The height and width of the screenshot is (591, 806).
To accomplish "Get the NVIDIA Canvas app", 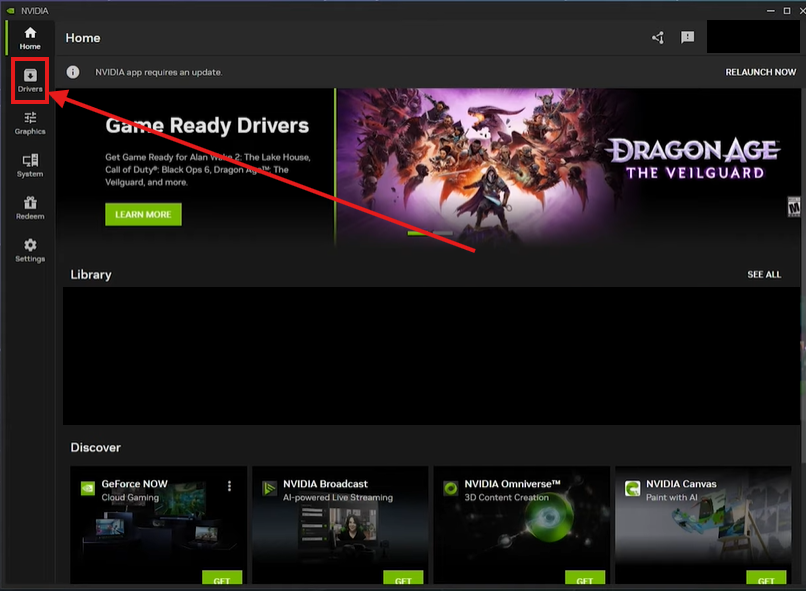I will click(766, 578).
